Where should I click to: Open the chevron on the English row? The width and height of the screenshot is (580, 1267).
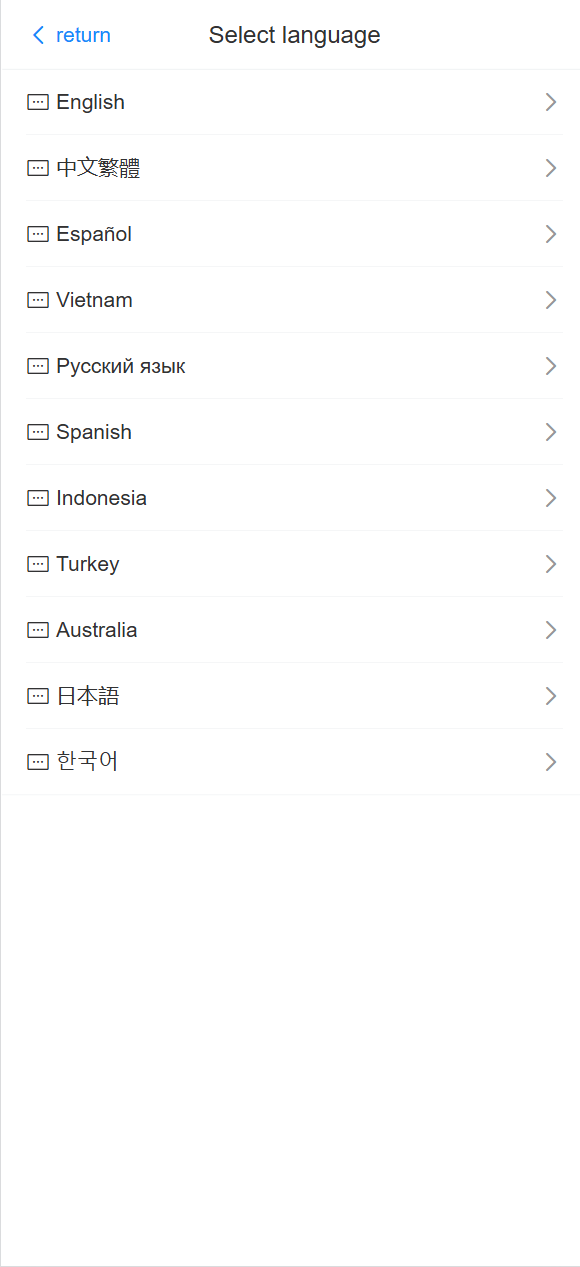pyautogui.click(x=550, y=102)
